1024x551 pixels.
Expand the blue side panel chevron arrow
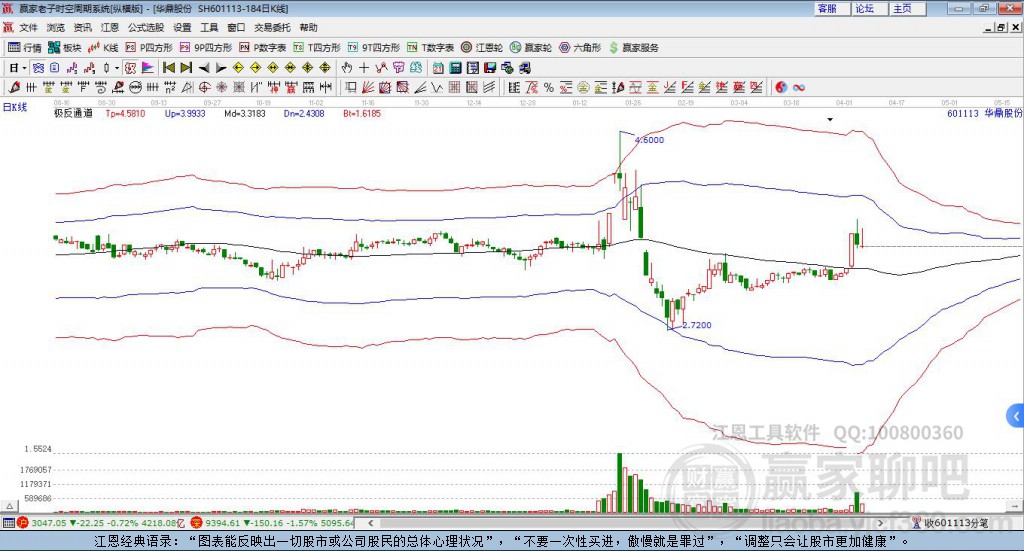click(x=1016, y=416)
